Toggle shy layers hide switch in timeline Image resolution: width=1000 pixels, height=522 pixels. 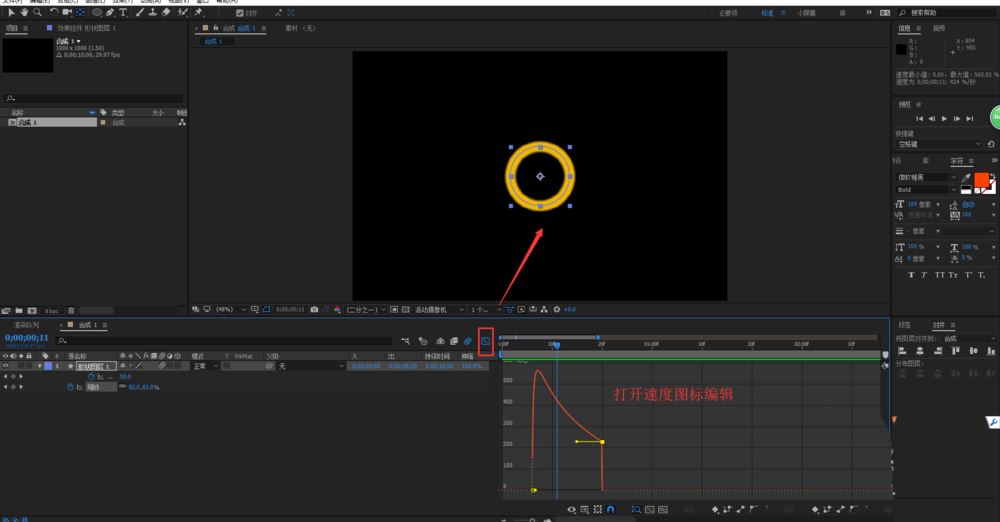(x=439, y=341)
